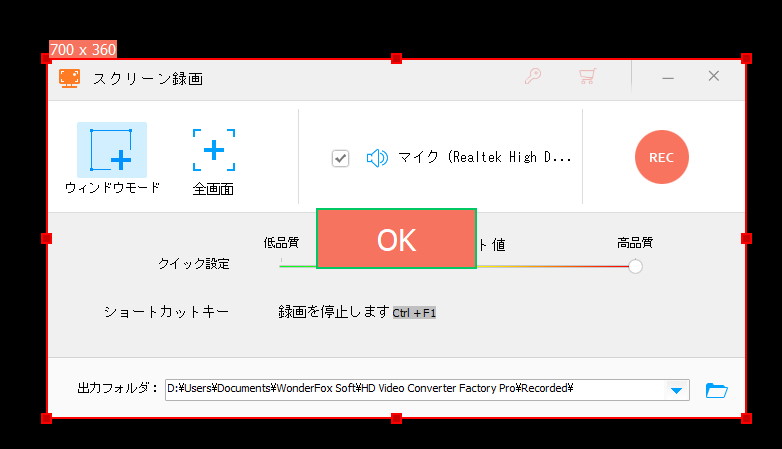Click the output folder path text field

(415, 390)
